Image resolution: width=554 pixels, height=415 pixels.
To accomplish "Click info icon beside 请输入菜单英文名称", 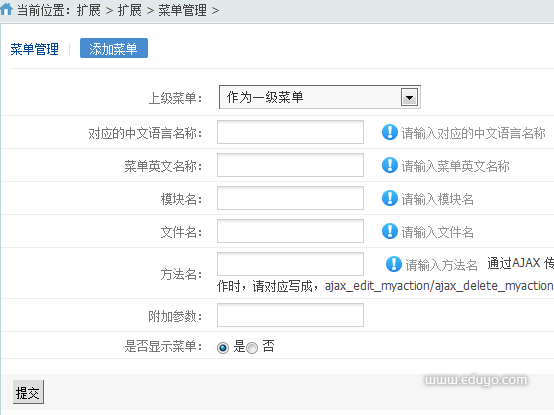I will [390, 165].
